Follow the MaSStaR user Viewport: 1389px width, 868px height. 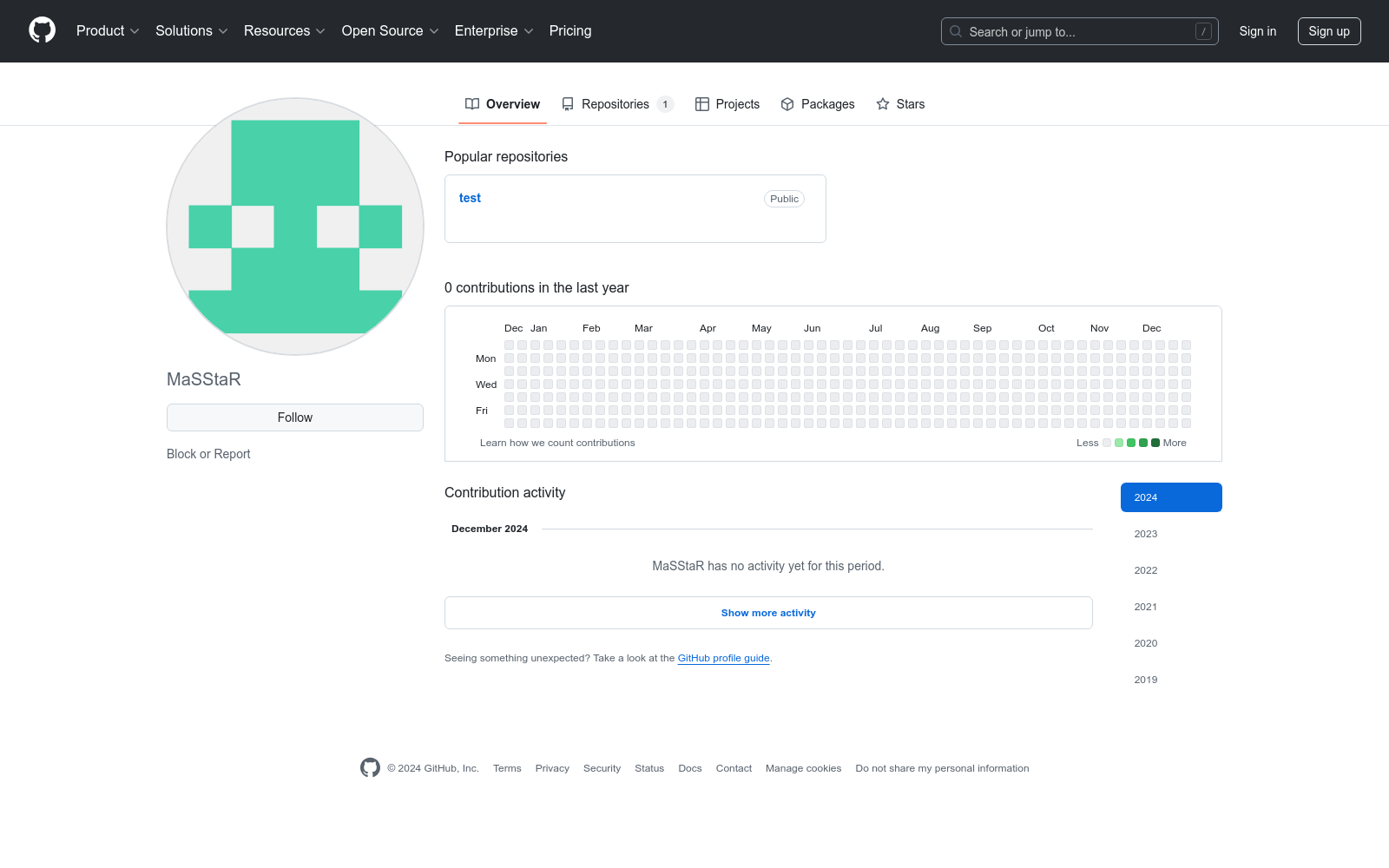[295, 418]
